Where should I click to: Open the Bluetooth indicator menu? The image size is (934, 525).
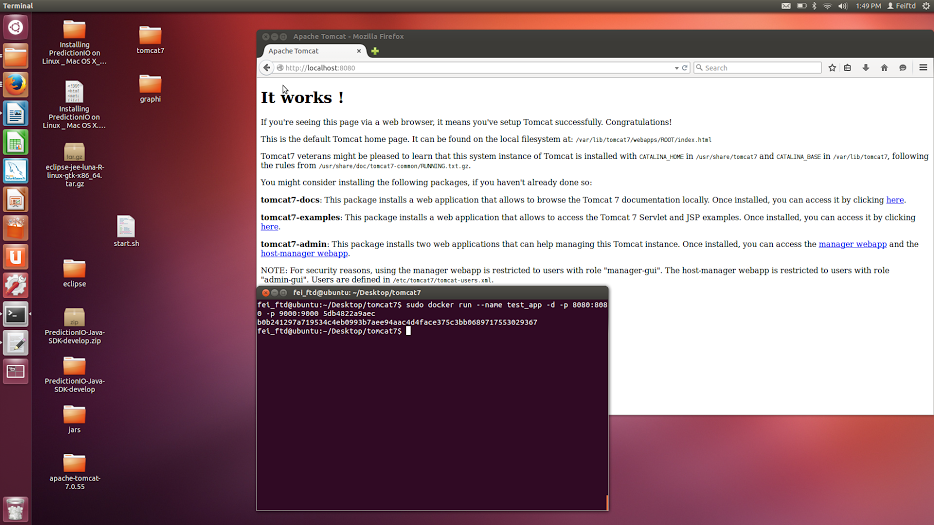pyautogui.click(x=814, y=6)
